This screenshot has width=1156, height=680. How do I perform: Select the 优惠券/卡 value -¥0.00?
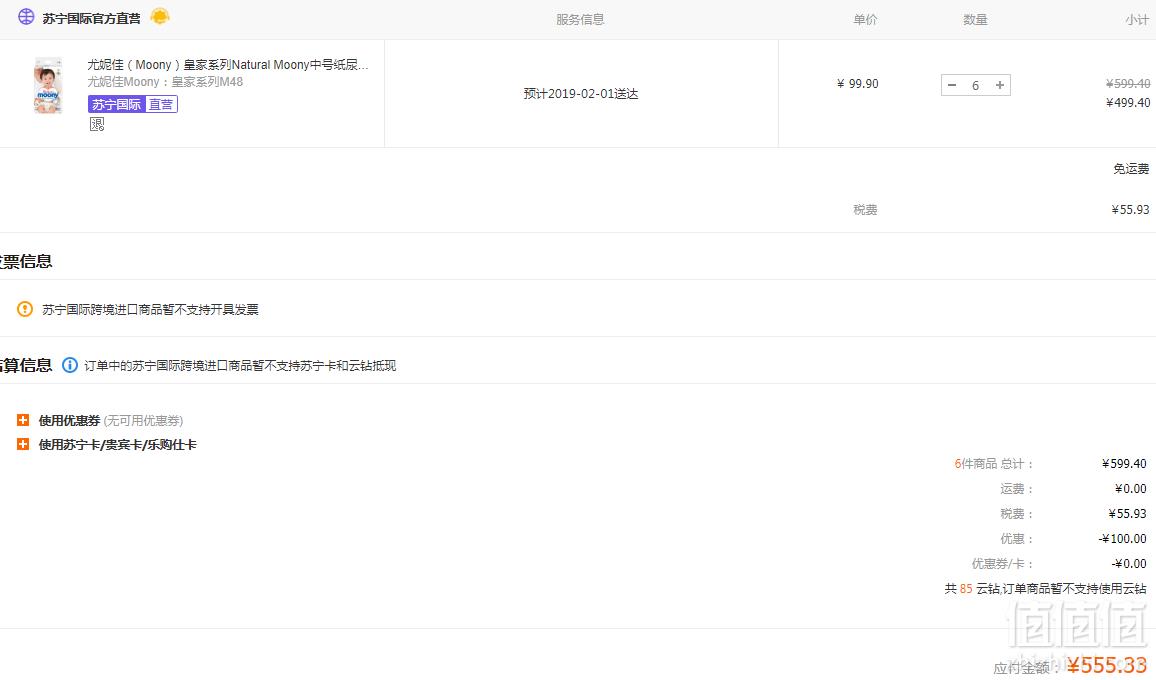[x=1129, y=563]
